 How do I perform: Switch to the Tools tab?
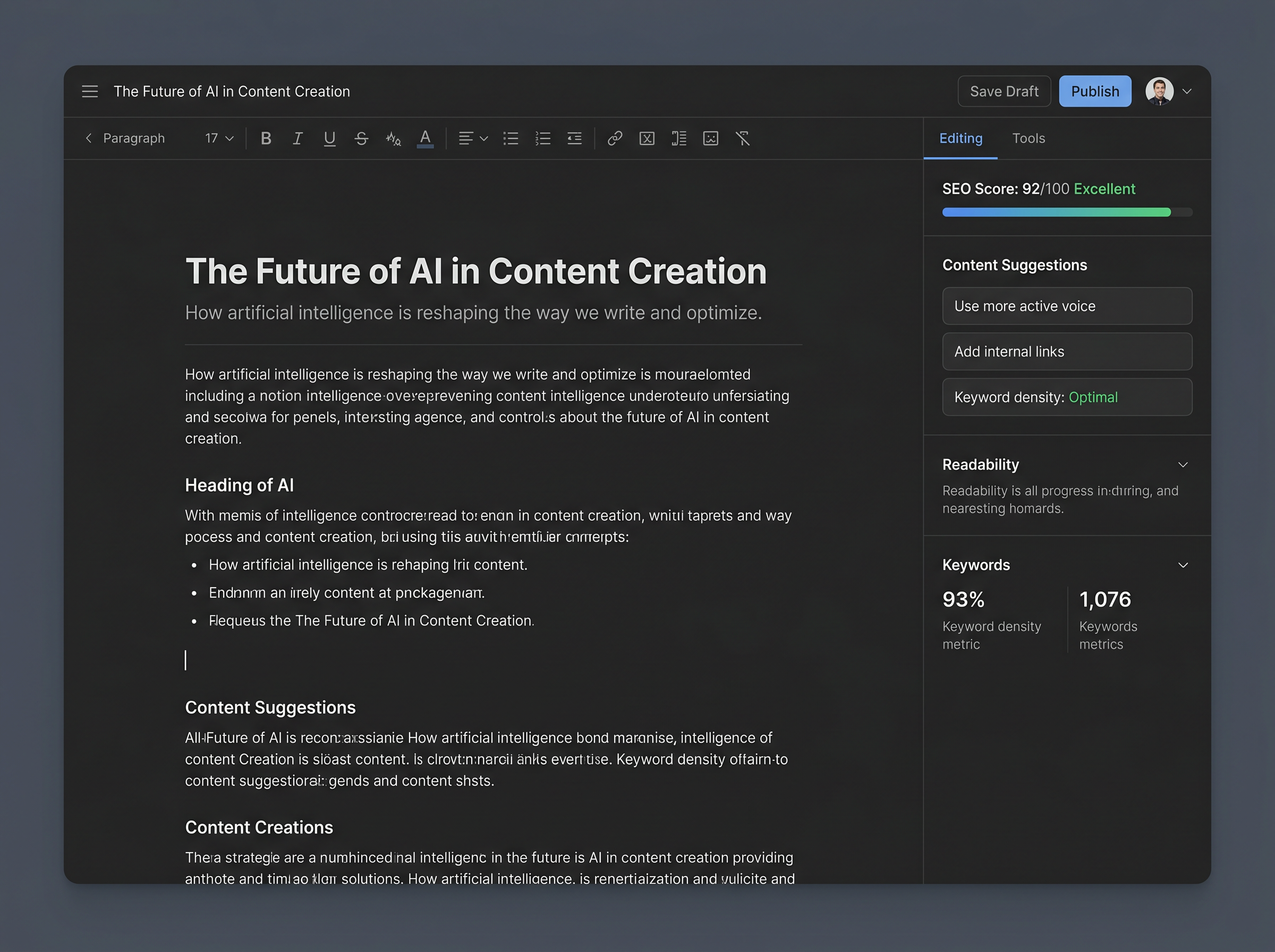coord(1028,138)
